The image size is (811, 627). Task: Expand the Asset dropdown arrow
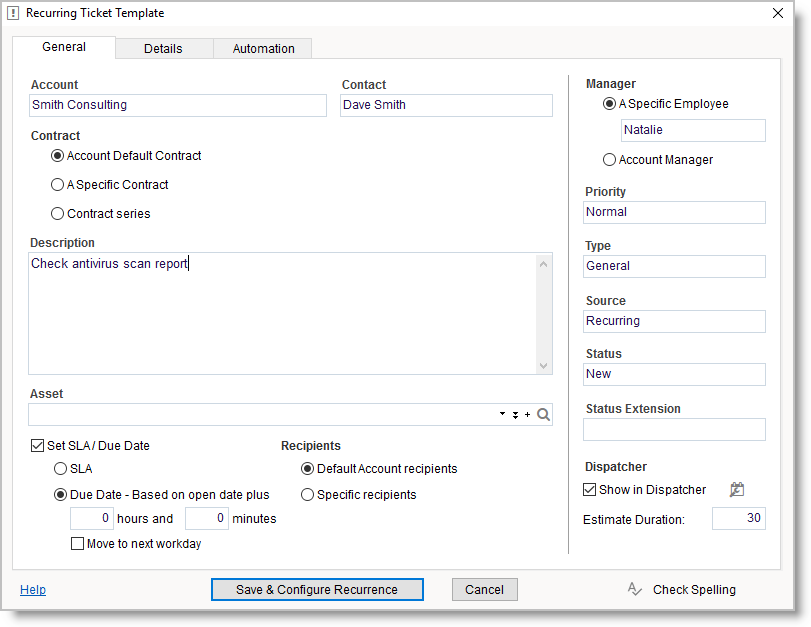(502, 415)
